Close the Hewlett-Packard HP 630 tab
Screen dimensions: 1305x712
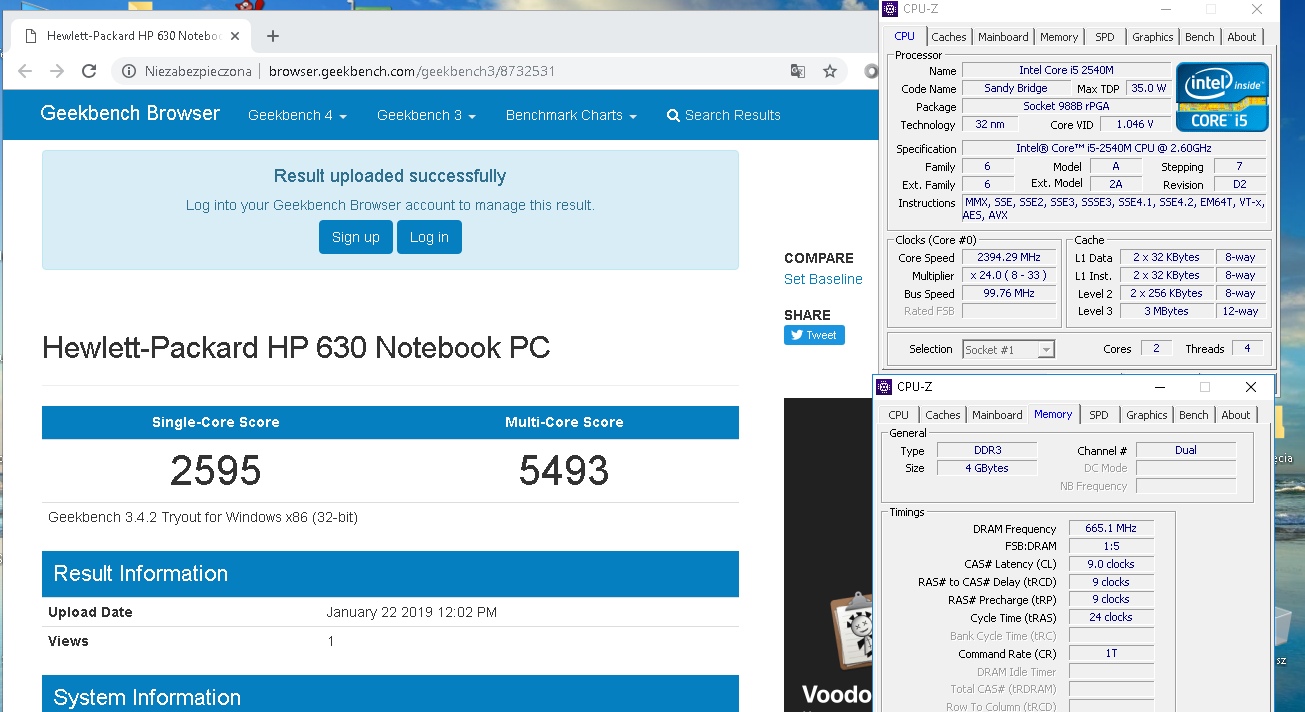click(x=236, y=36)
